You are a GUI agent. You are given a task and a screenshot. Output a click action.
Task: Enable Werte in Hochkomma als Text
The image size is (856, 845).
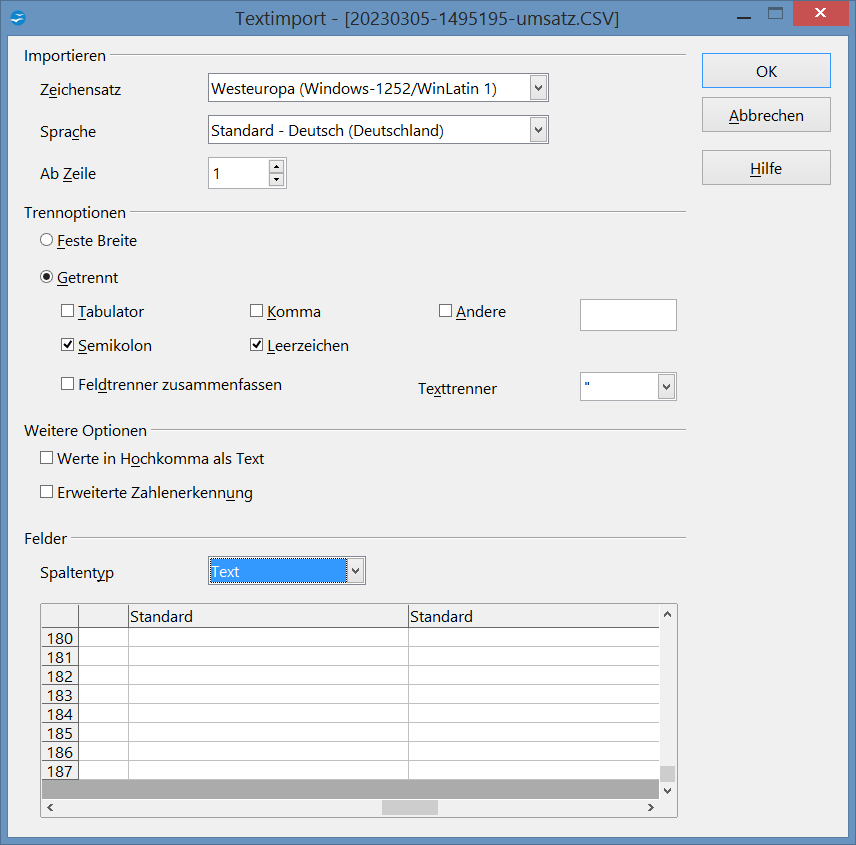[46, 458]
